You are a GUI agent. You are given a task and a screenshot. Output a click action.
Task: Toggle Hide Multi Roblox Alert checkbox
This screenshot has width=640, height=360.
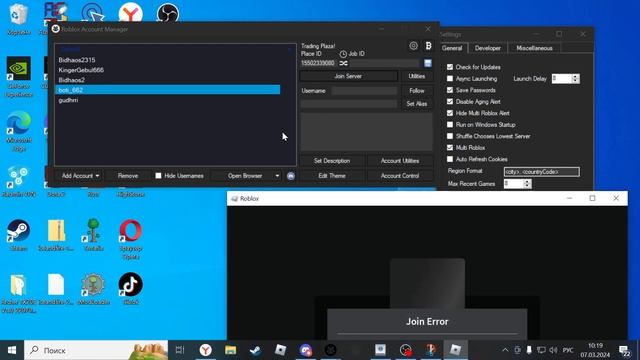[450, 113]
